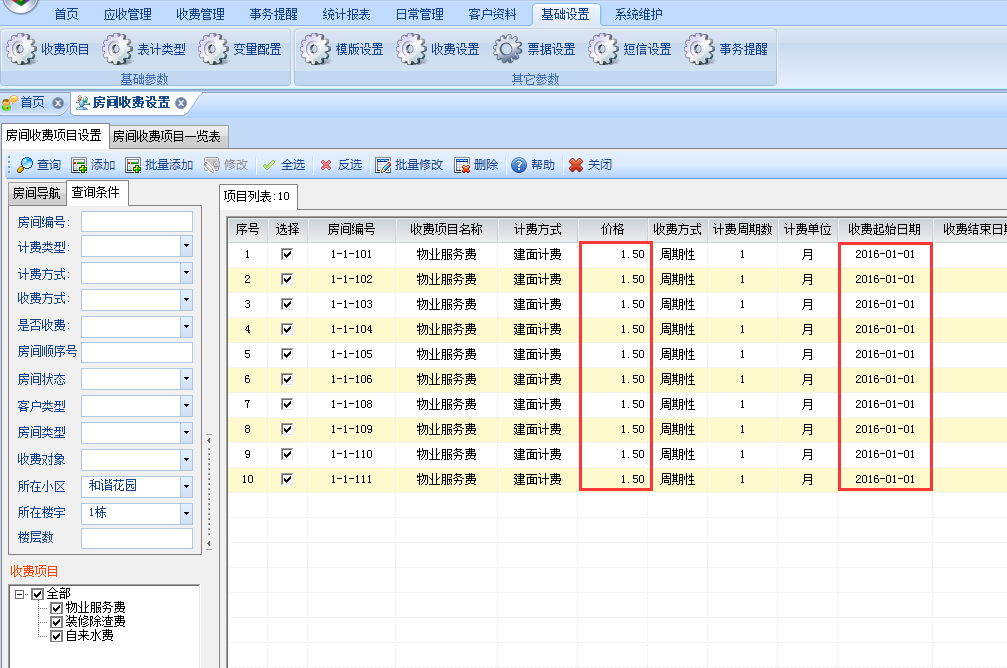Open the 事务提醒 menu in menu bar
Image resolution: width=1007 pixels, height=668 pixels.
tap(274, 14)
